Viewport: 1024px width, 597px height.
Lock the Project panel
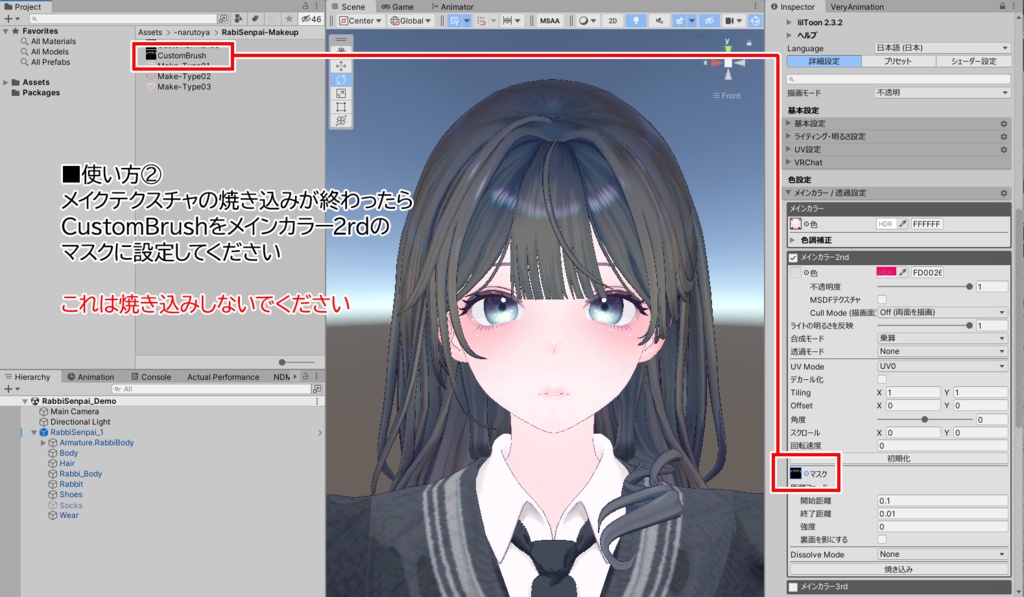tap(305, 6)
